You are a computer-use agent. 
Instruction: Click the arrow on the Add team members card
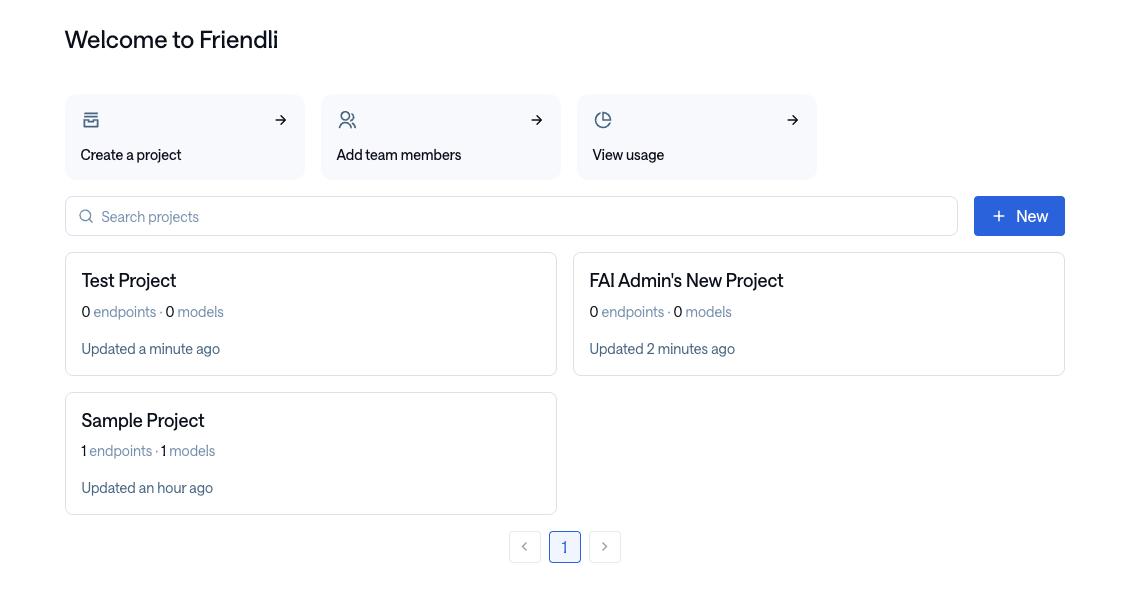coord(536,119)
